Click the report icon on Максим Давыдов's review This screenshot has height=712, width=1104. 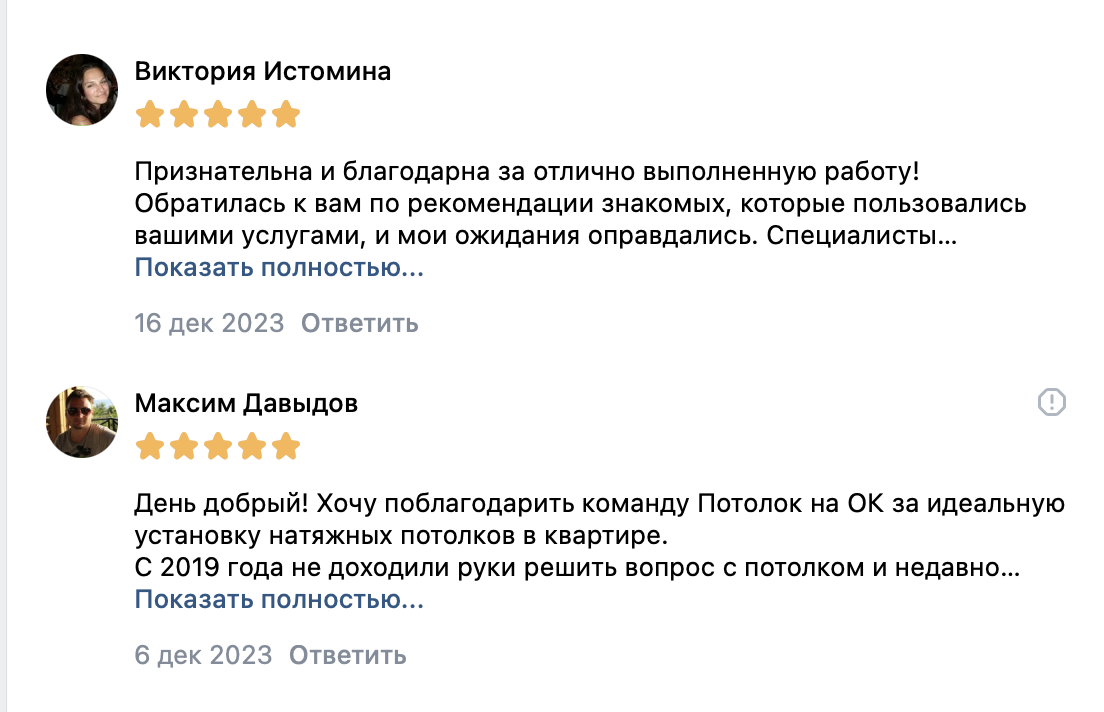(x=1052, y=403)
